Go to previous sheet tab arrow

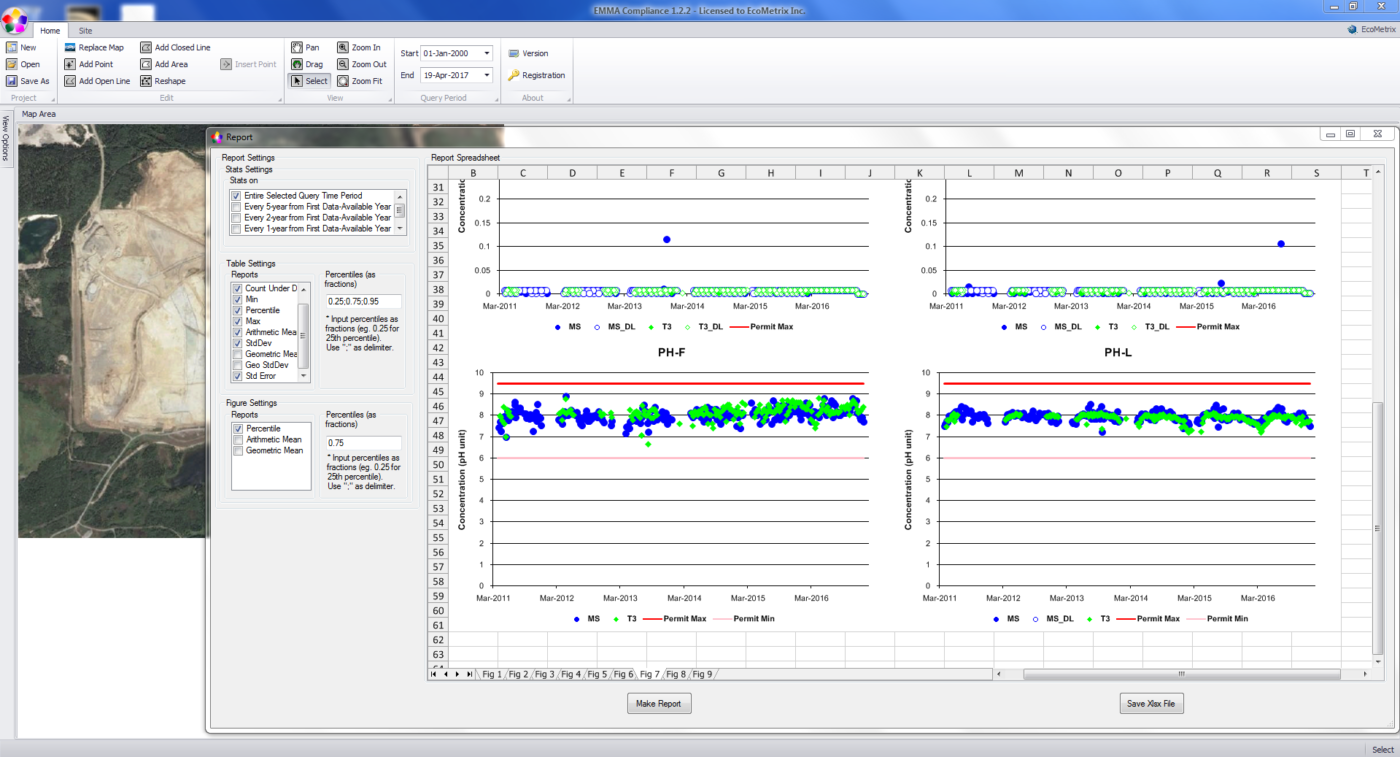[446, 674]
